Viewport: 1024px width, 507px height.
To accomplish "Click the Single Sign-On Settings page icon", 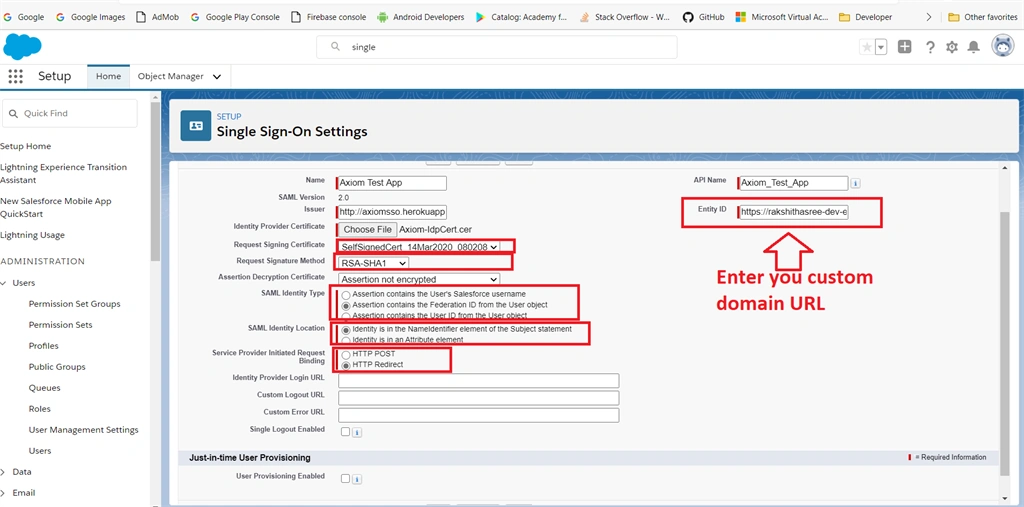I will coord(195,125).
